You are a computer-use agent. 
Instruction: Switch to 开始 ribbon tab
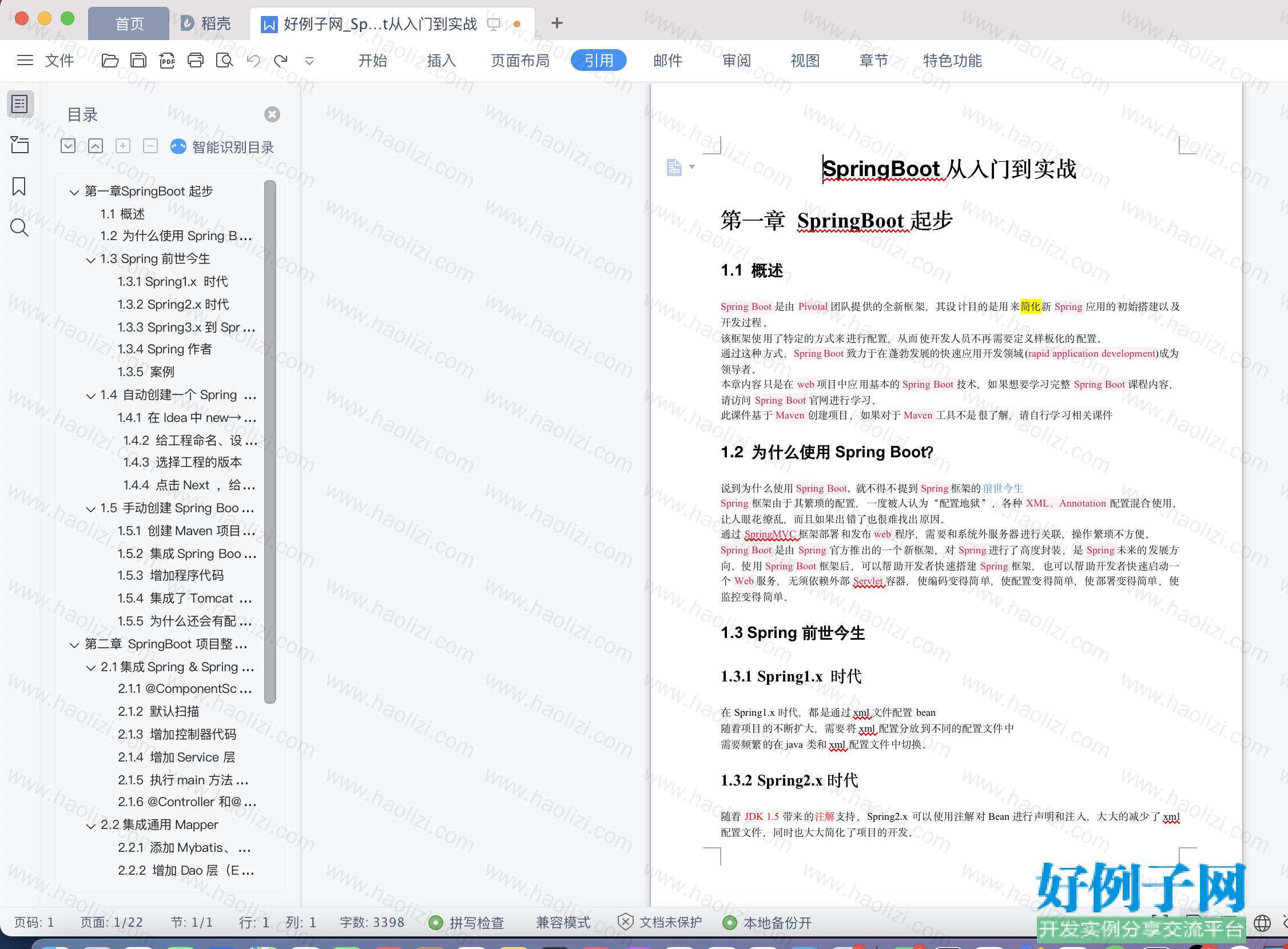pyautogui.click(x=372, y=61)
